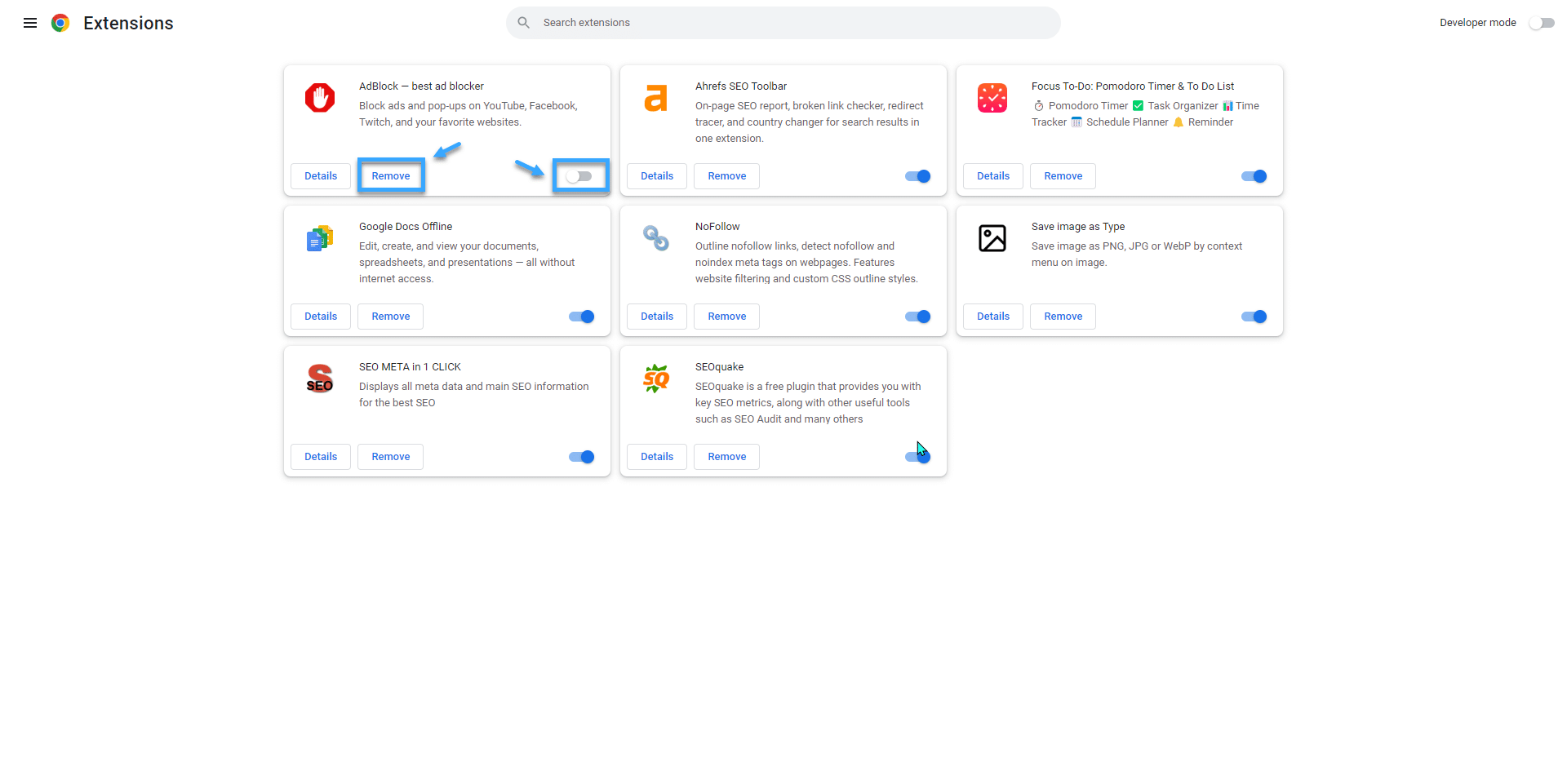Click the 'Ahrefs SEO Toolbar' title
Viewport: 1567px width, 784px height.
click(x=741, y=86)
